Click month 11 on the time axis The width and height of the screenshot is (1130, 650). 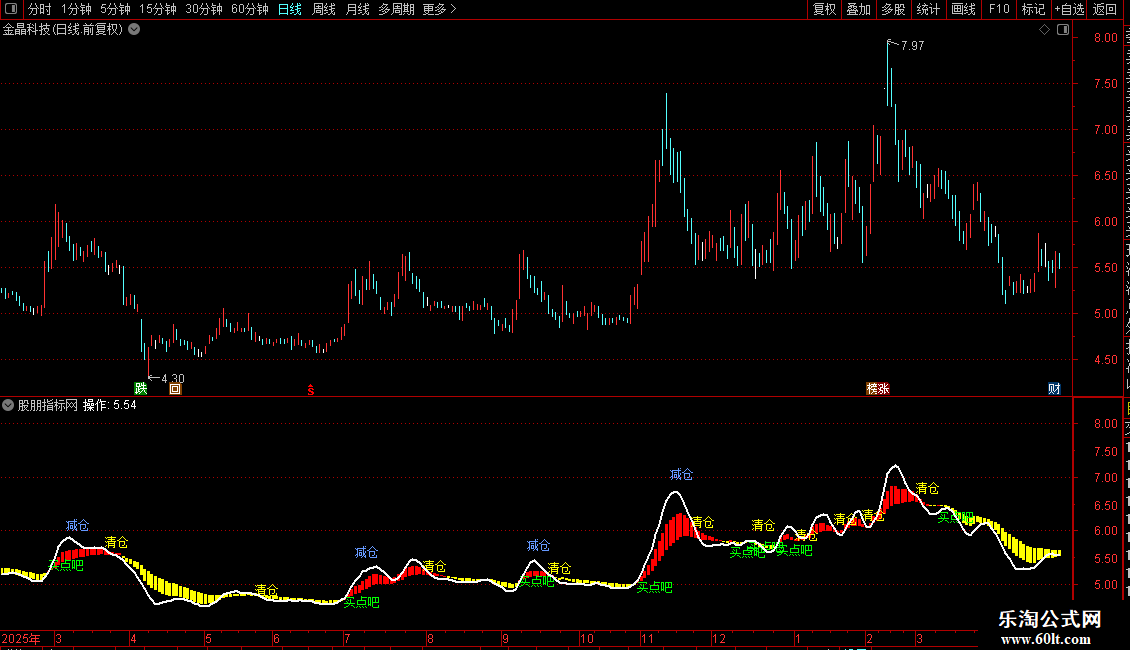click(646, 638)
